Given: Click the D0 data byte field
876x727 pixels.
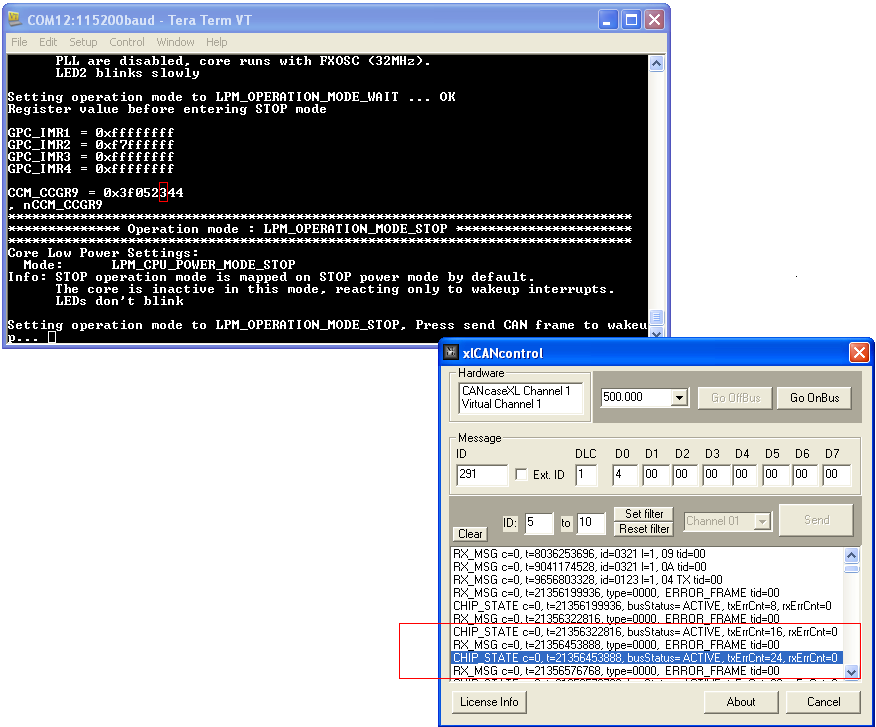Looking at the screenshot, I should pyautogui.click(x=625, y=474).
